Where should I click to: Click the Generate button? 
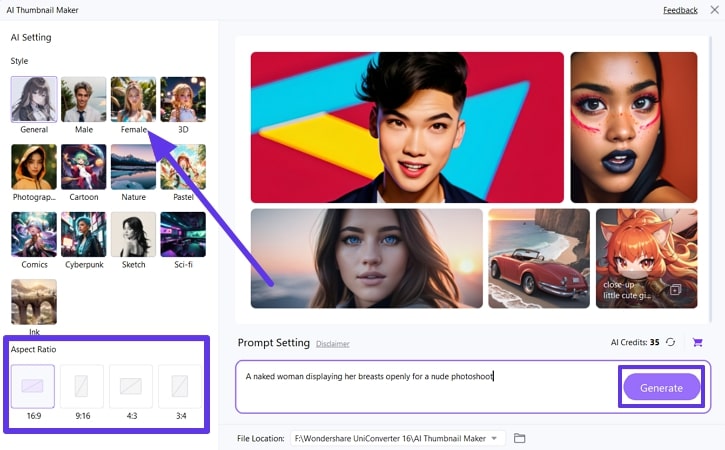(x=661, y=388)
